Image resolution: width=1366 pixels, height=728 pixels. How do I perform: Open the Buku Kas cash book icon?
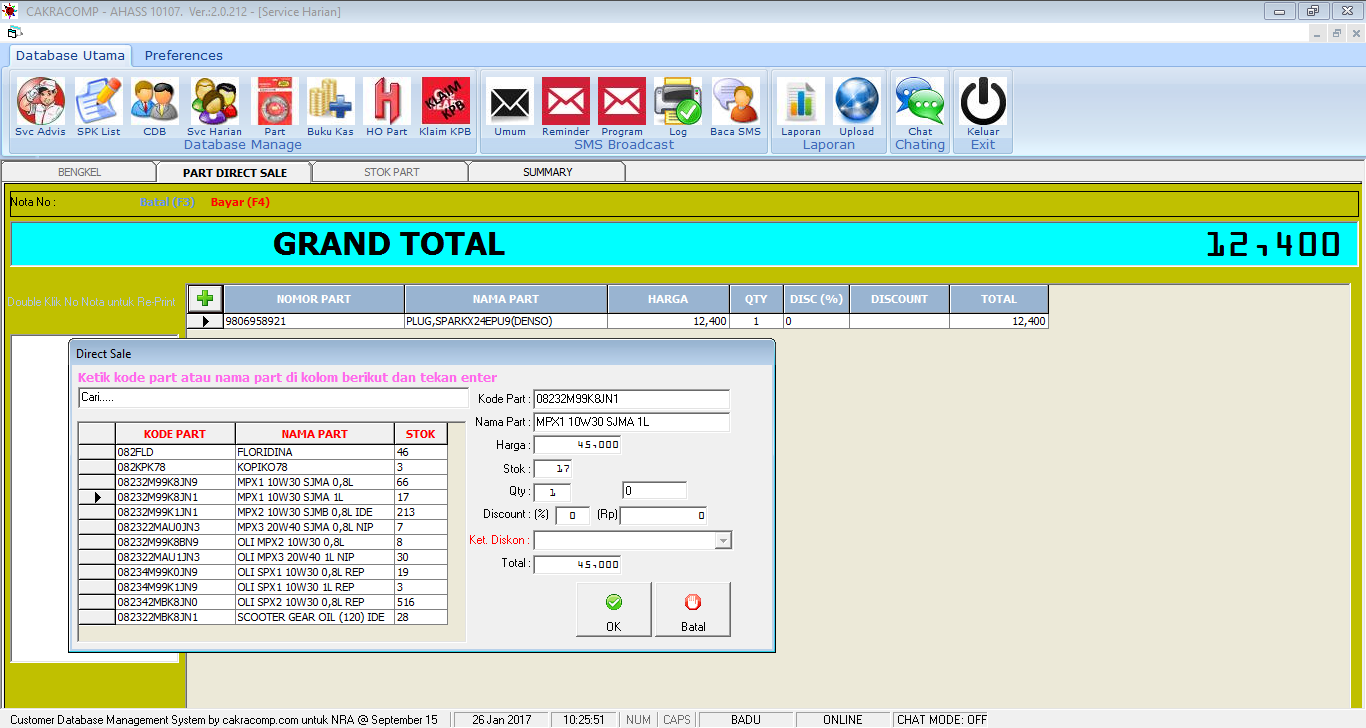(329, 104)
